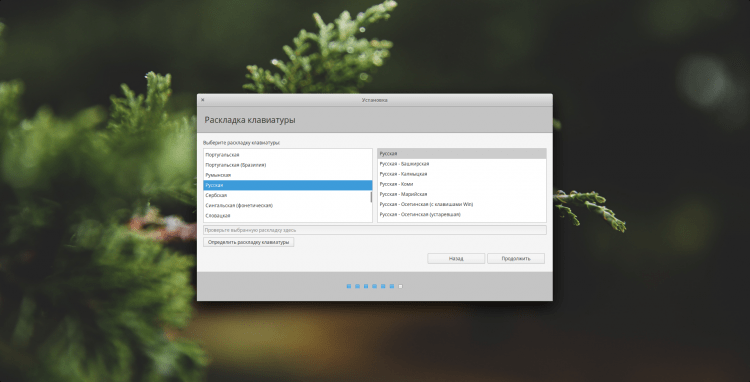The height and width of the screenshot is (382, 750).
Task: Click the Продолжить button
Action: coord(516,258)
